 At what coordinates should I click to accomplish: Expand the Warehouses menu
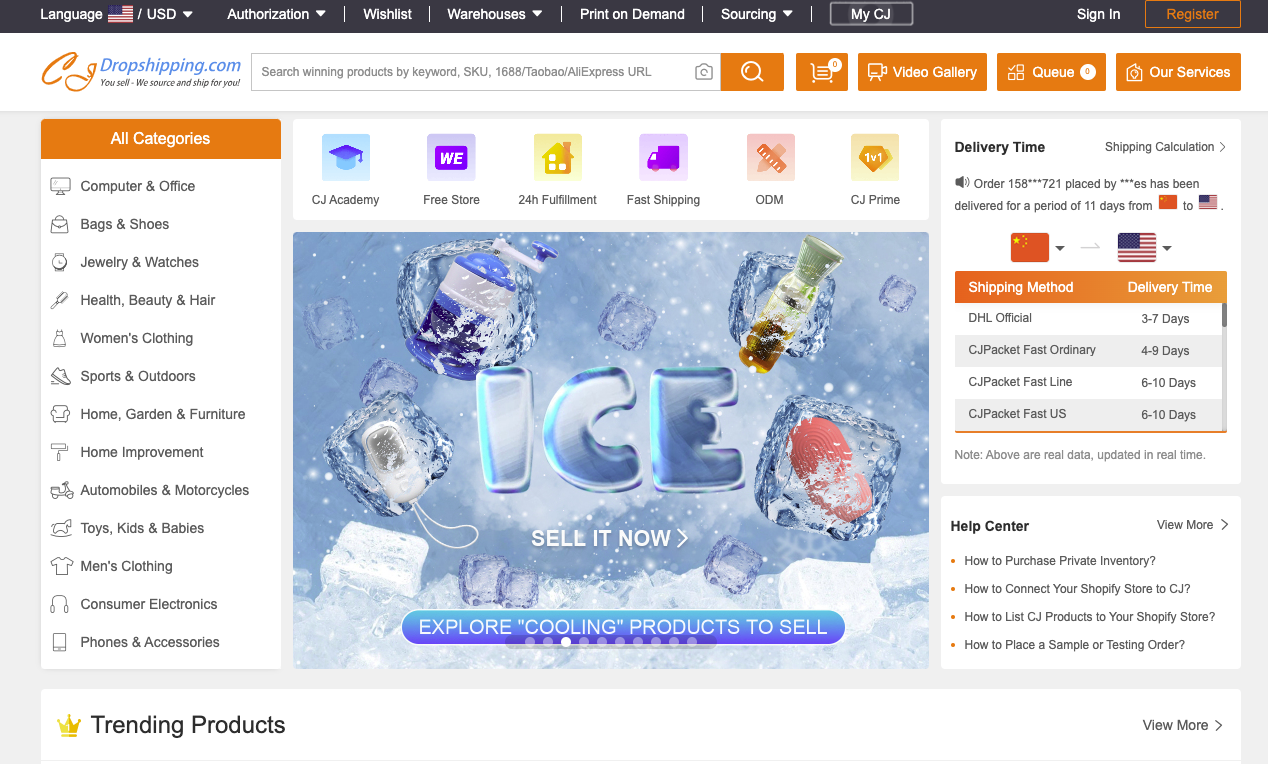[x=495, y=14]
